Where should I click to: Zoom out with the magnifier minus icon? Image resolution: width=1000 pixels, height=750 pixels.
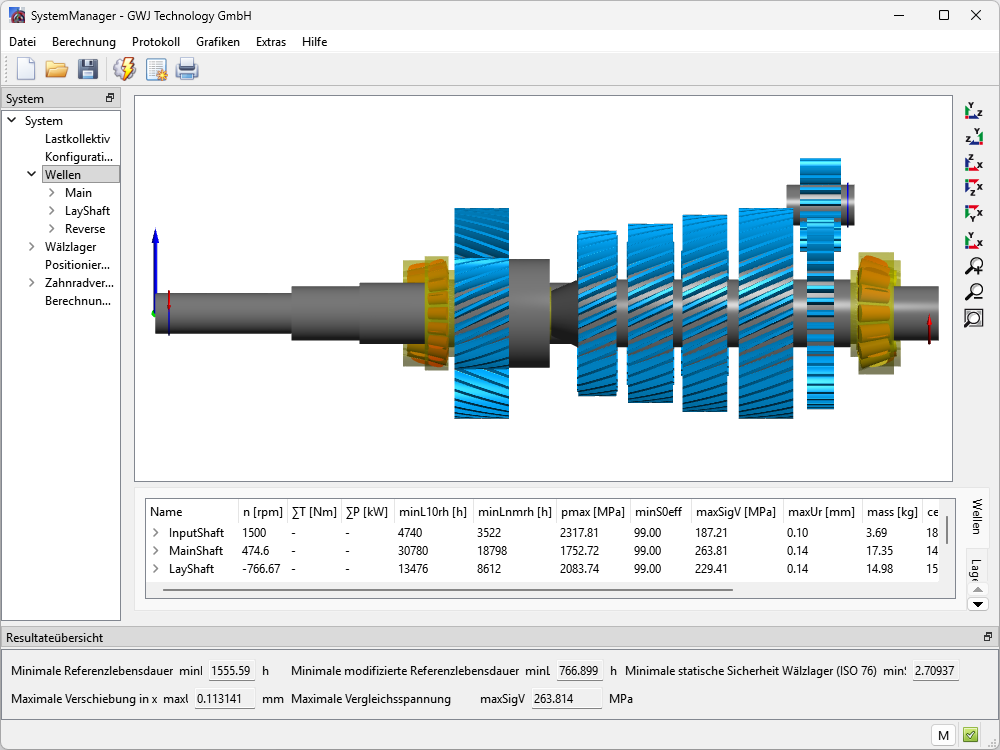point(973,292)
